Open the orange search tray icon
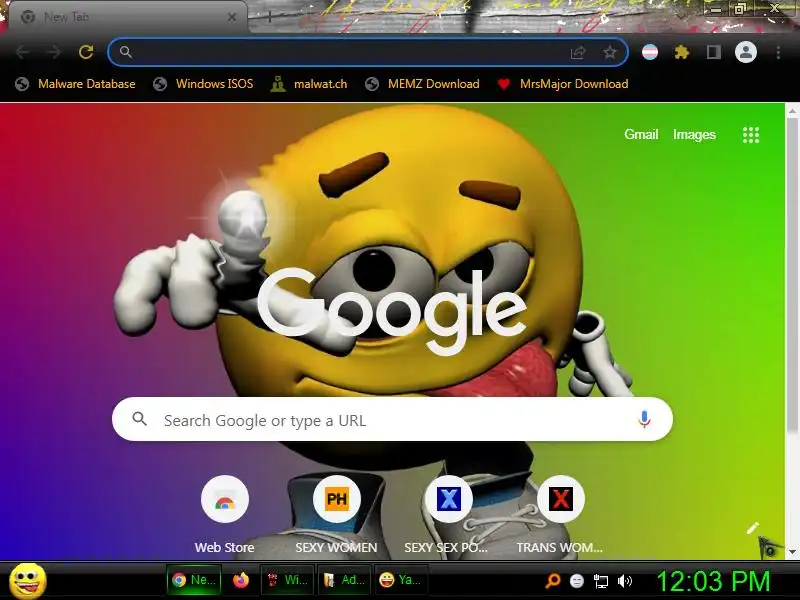Screen dimensions: 800x600 coord(553,581)
